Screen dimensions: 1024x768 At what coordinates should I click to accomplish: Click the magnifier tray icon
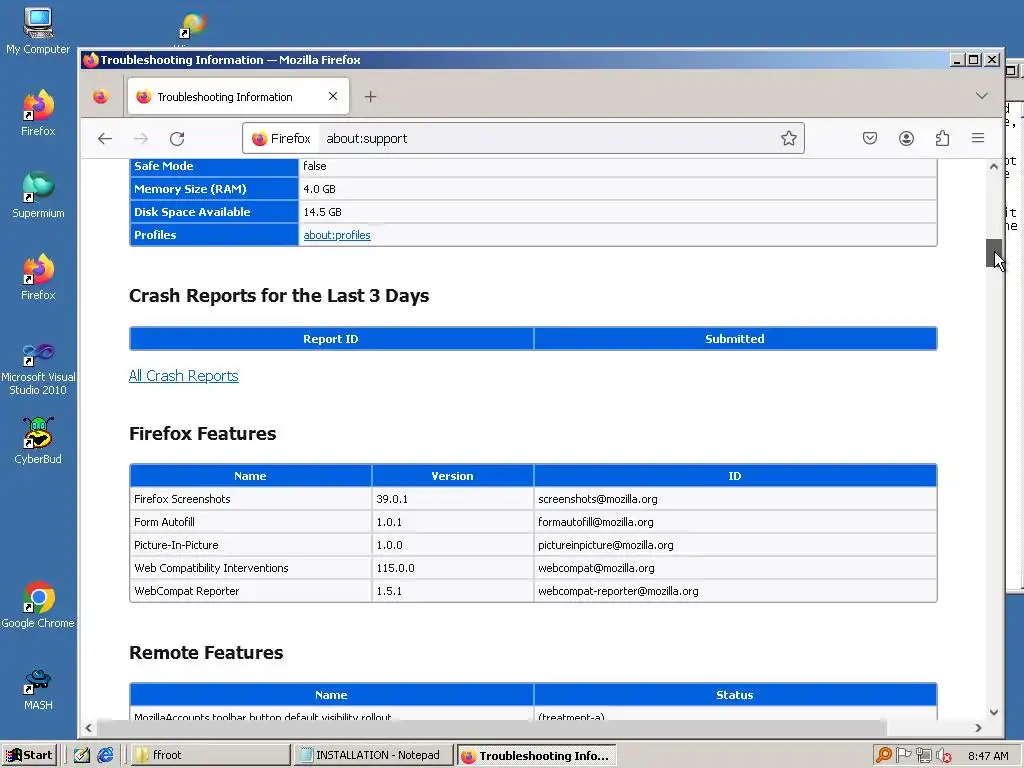(x=884, y=756)
